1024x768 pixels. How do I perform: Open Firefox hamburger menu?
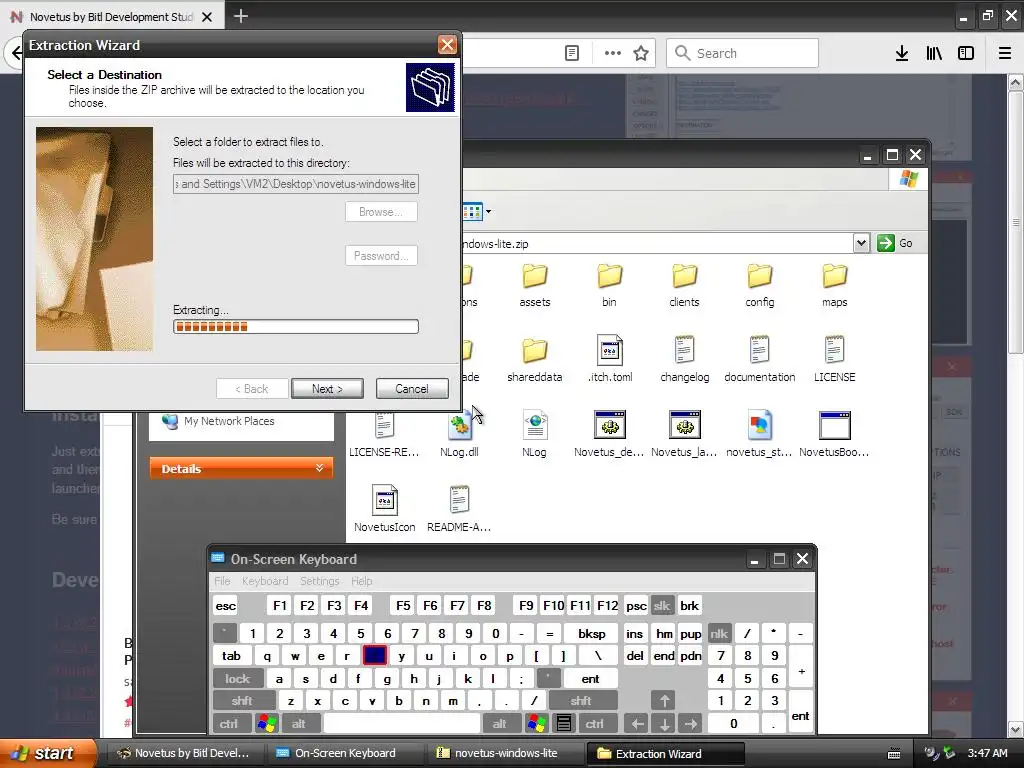(x=1005, y=54)
